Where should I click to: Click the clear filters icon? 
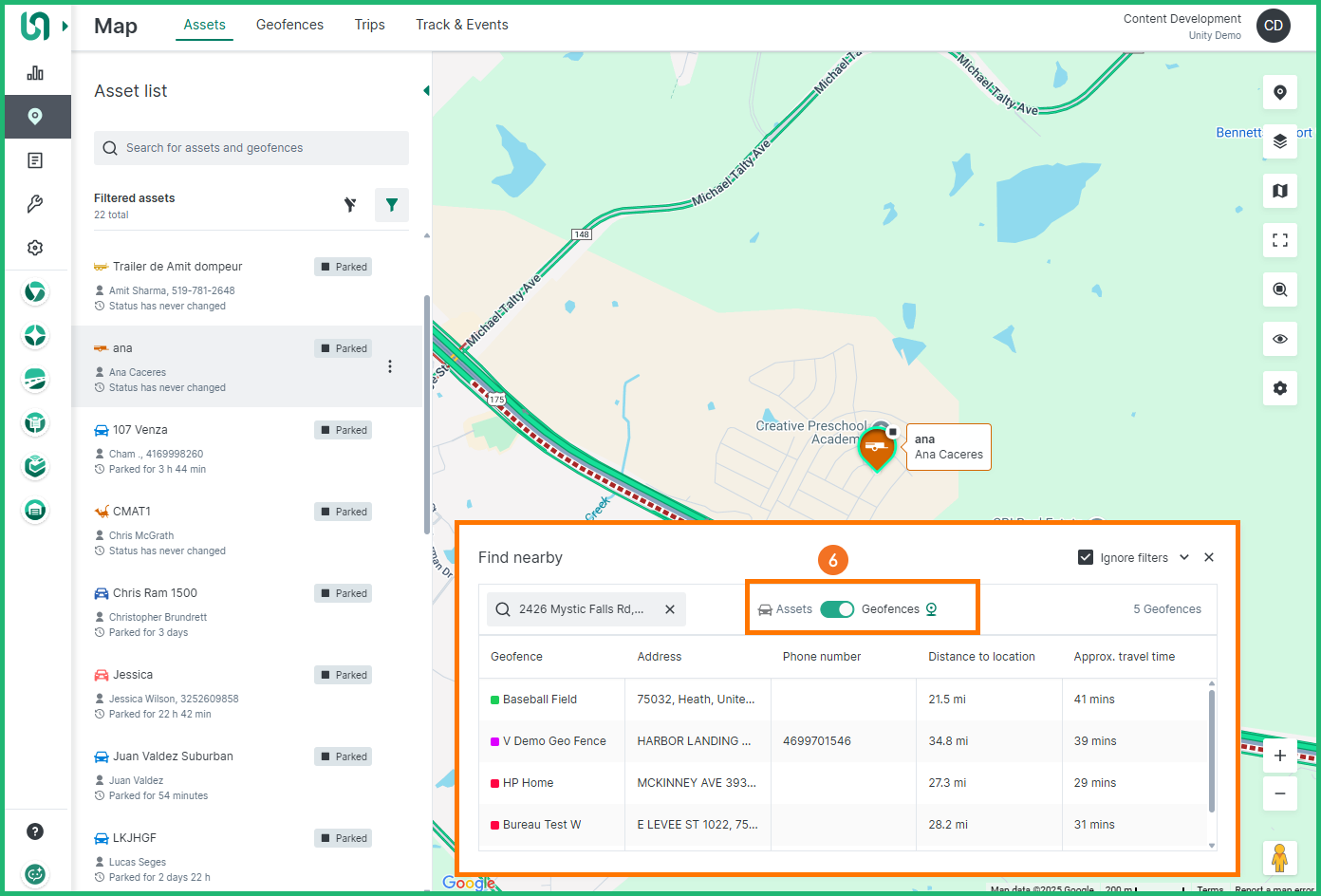pyautogui.click(x=350, y=205)
